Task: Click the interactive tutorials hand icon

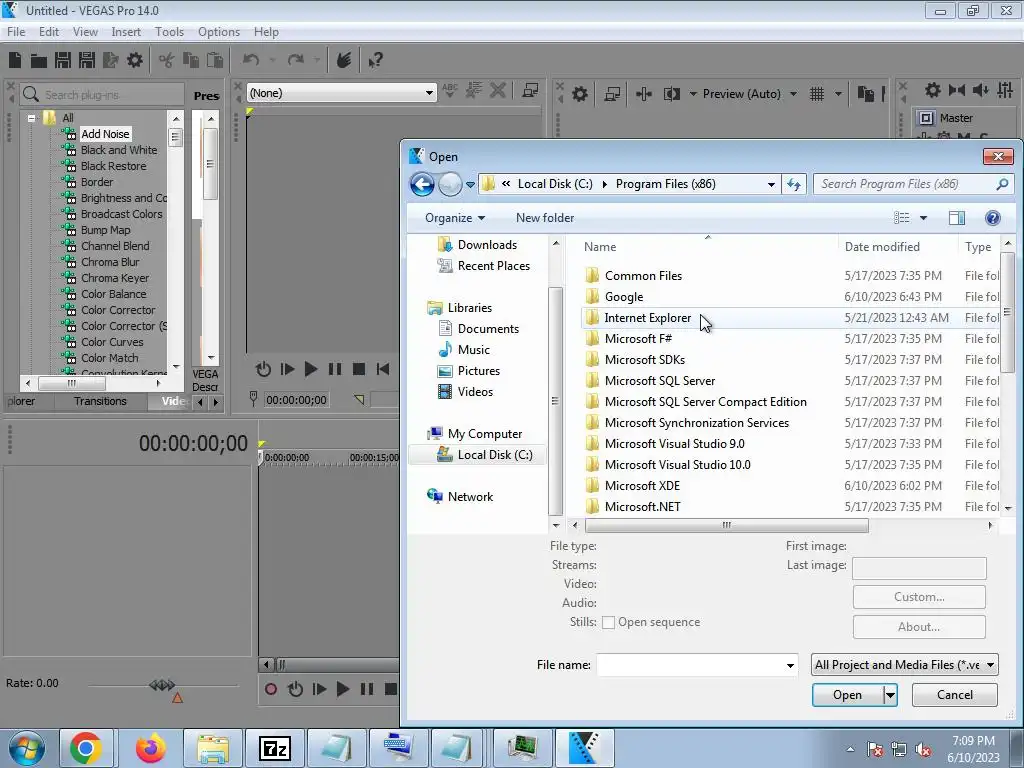Action: point(344,60)
